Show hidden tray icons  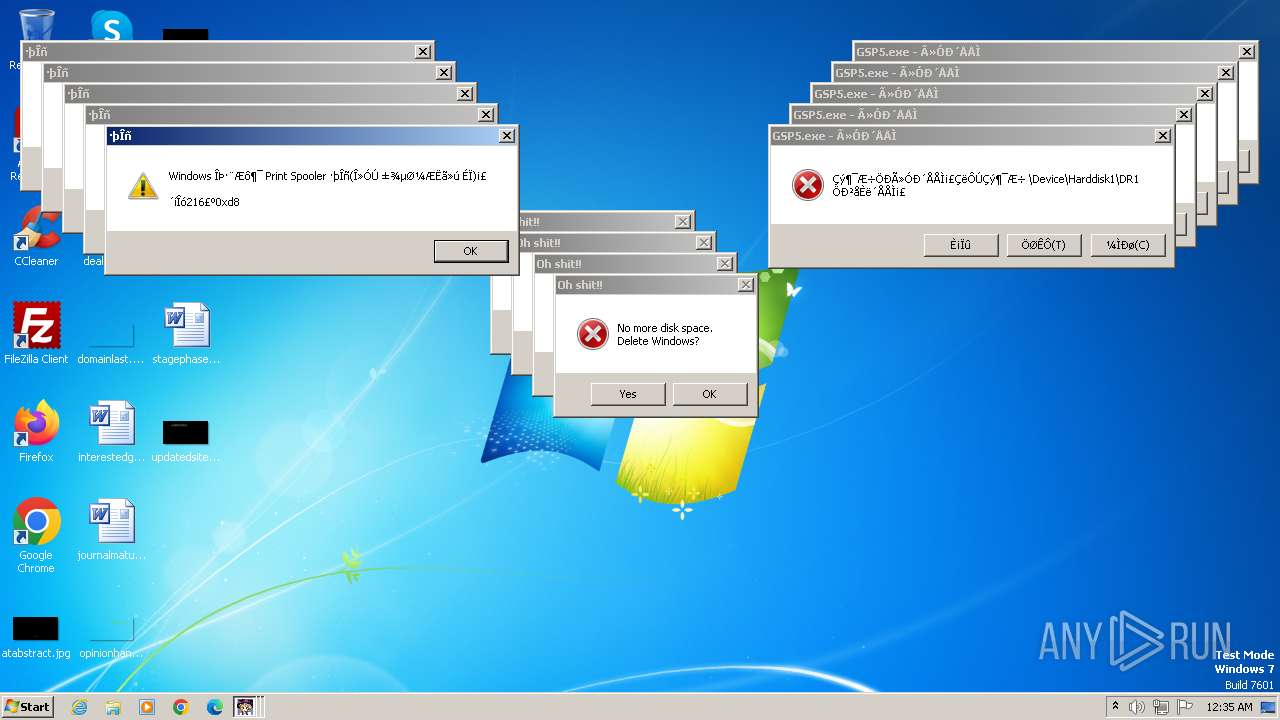tap(1116, 707)
